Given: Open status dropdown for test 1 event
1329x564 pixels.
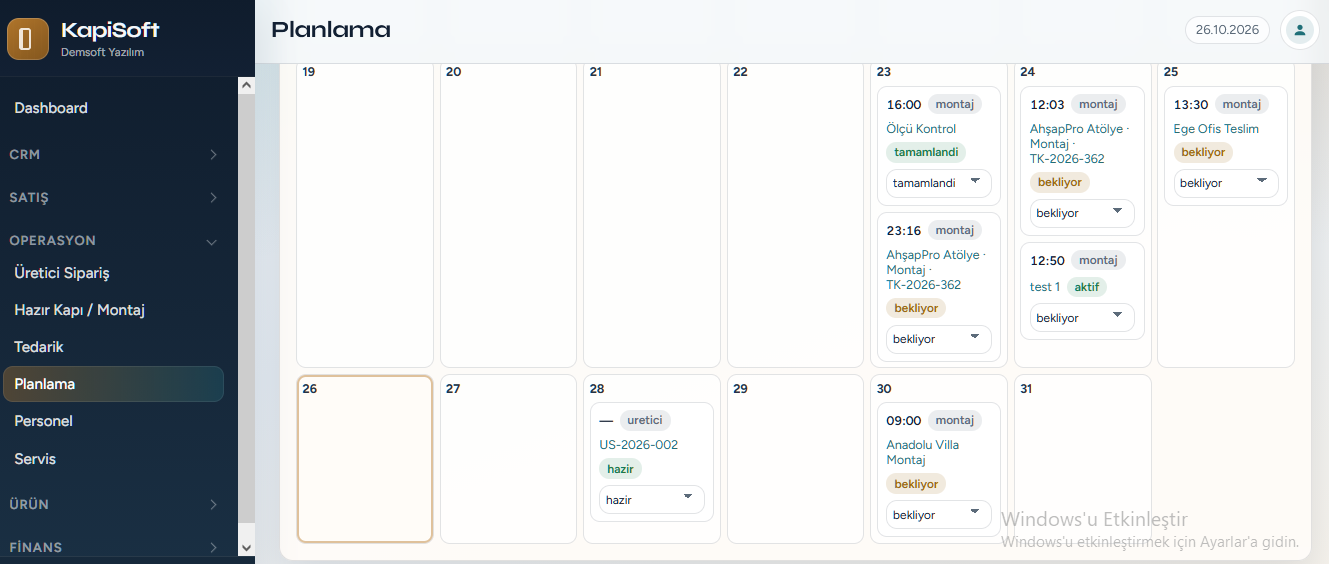Looking at the screenshot, I should (x=1082, y=318).
